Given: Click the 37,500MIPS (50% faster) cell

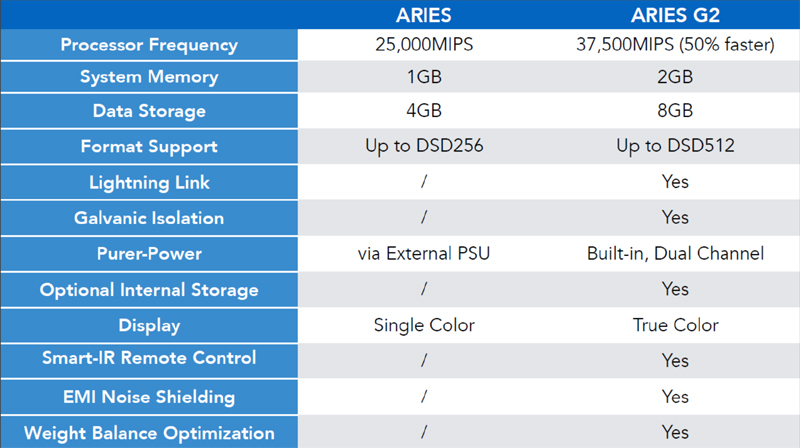Looking at the screenshot, I should coord(675,45).
